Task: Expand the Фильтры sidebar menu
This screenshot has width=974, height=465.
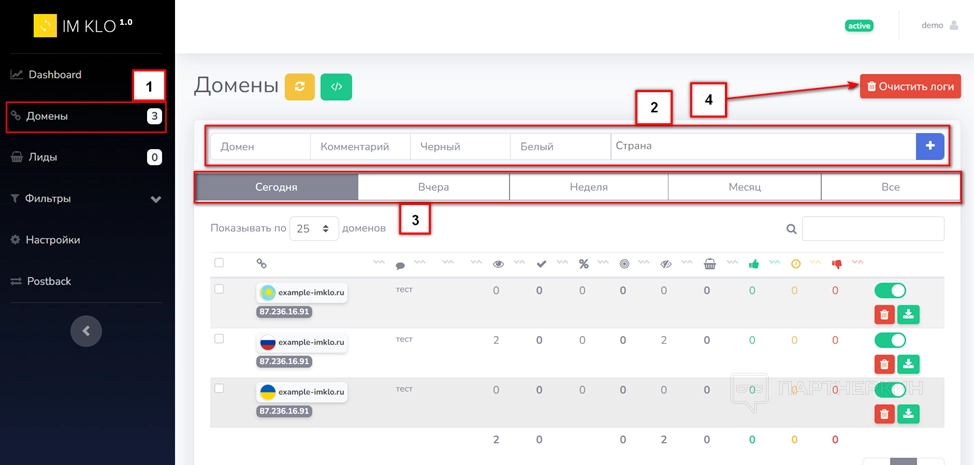Action: point(86,199)
